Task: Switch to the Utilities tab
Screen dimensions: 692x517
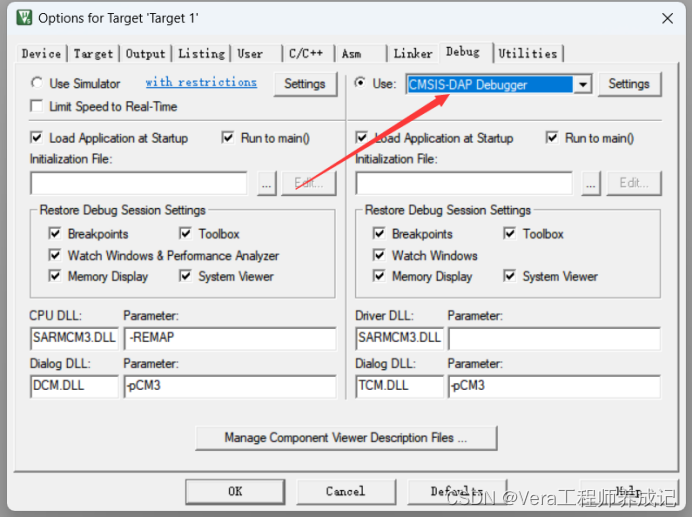Action: click(528, 53)
